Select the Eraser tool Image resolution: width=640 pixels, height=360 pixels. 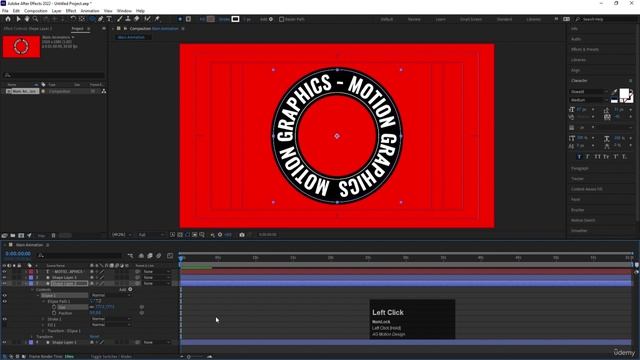click(x=137, y=19)
